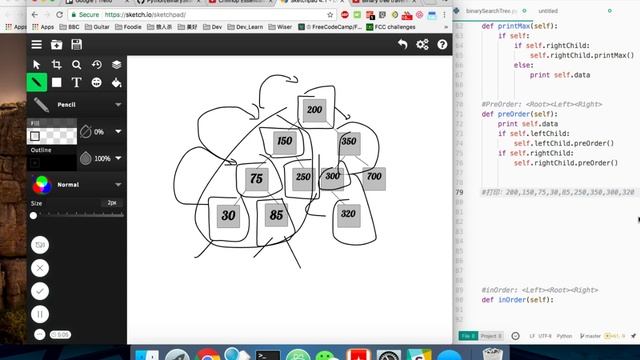Select the crop tool

(x=57, y=64)
